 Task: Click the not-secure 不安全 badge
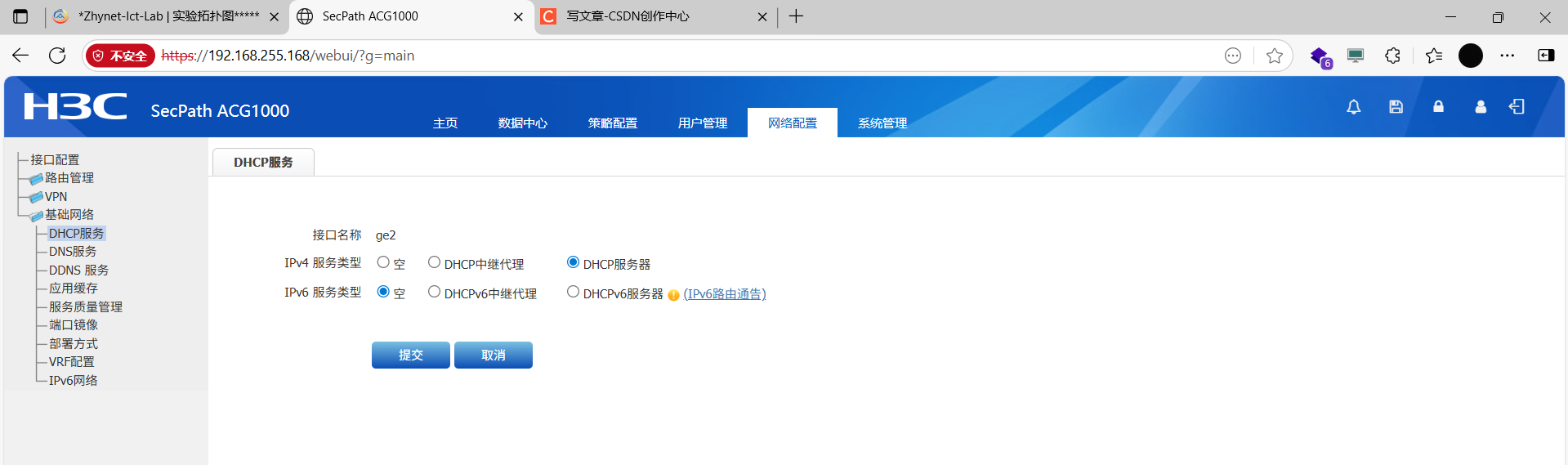tap(120, 56)
